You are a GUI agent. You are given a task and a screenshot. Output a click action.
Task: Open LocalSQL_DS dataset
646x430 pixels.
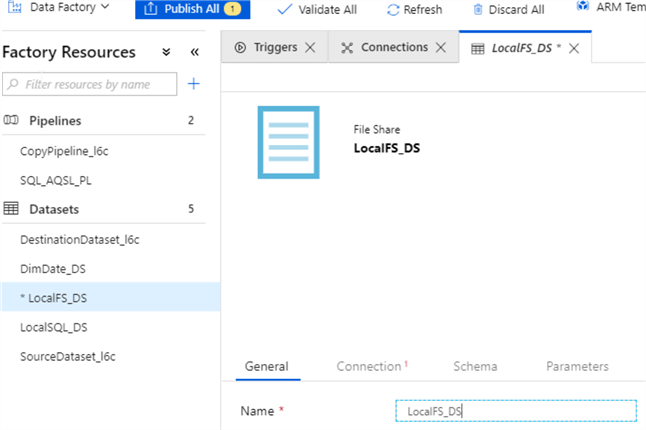coord(54,327)
